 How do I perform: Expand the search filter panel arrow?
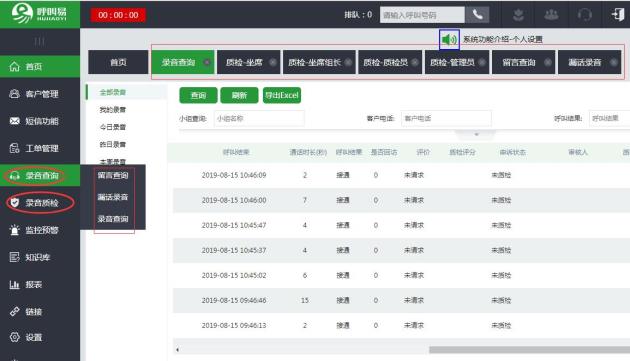point(477,134)
